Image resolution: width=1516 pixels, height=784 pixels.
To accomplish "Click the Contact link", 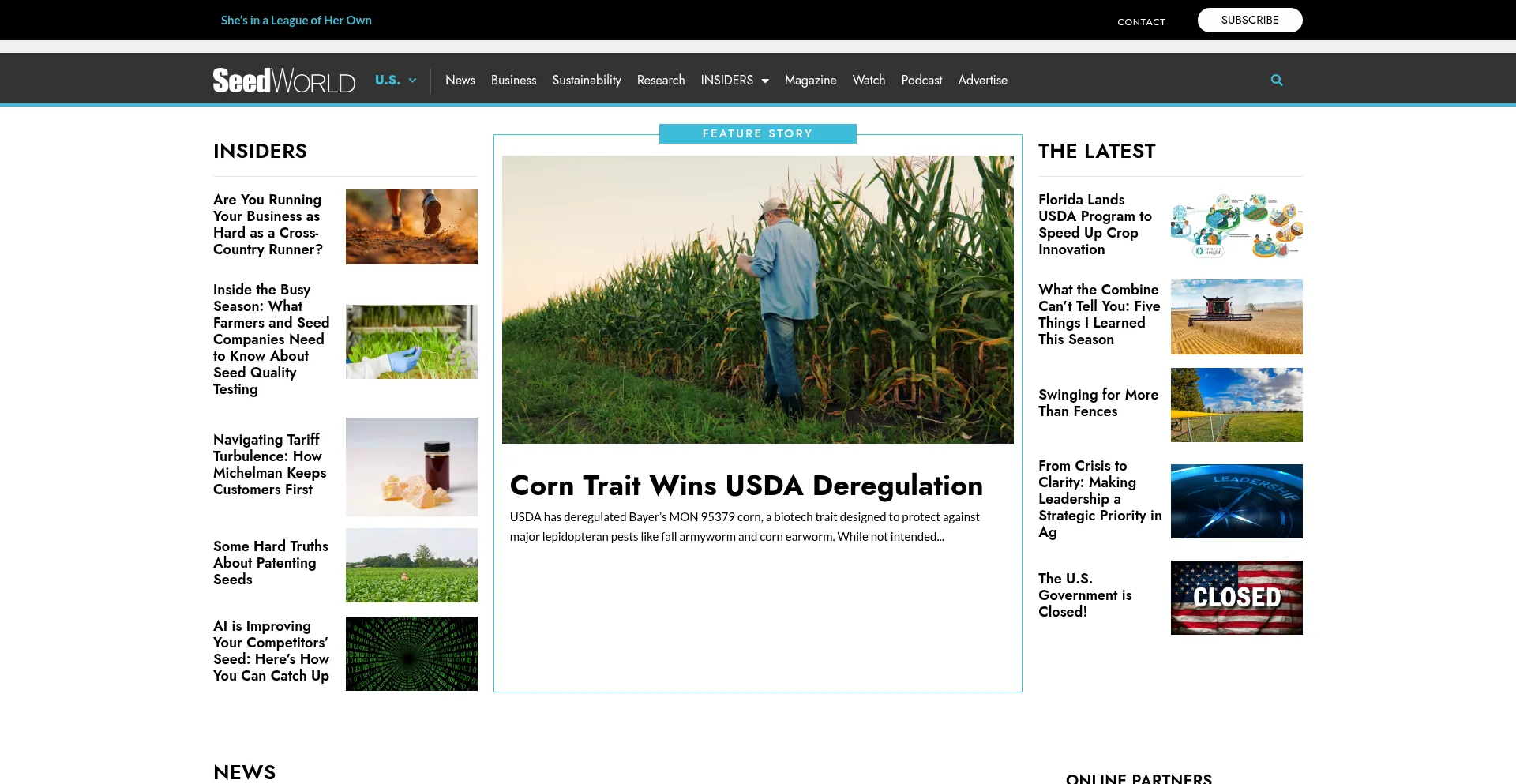I will click(1140, 22).
